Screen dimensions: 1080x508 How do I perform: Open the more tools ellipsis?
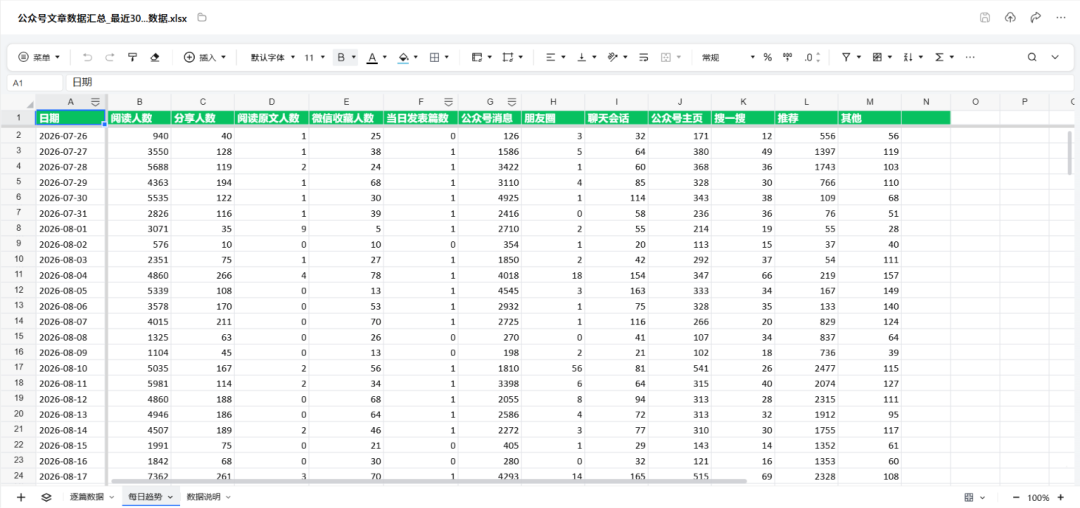click(970, 58)
